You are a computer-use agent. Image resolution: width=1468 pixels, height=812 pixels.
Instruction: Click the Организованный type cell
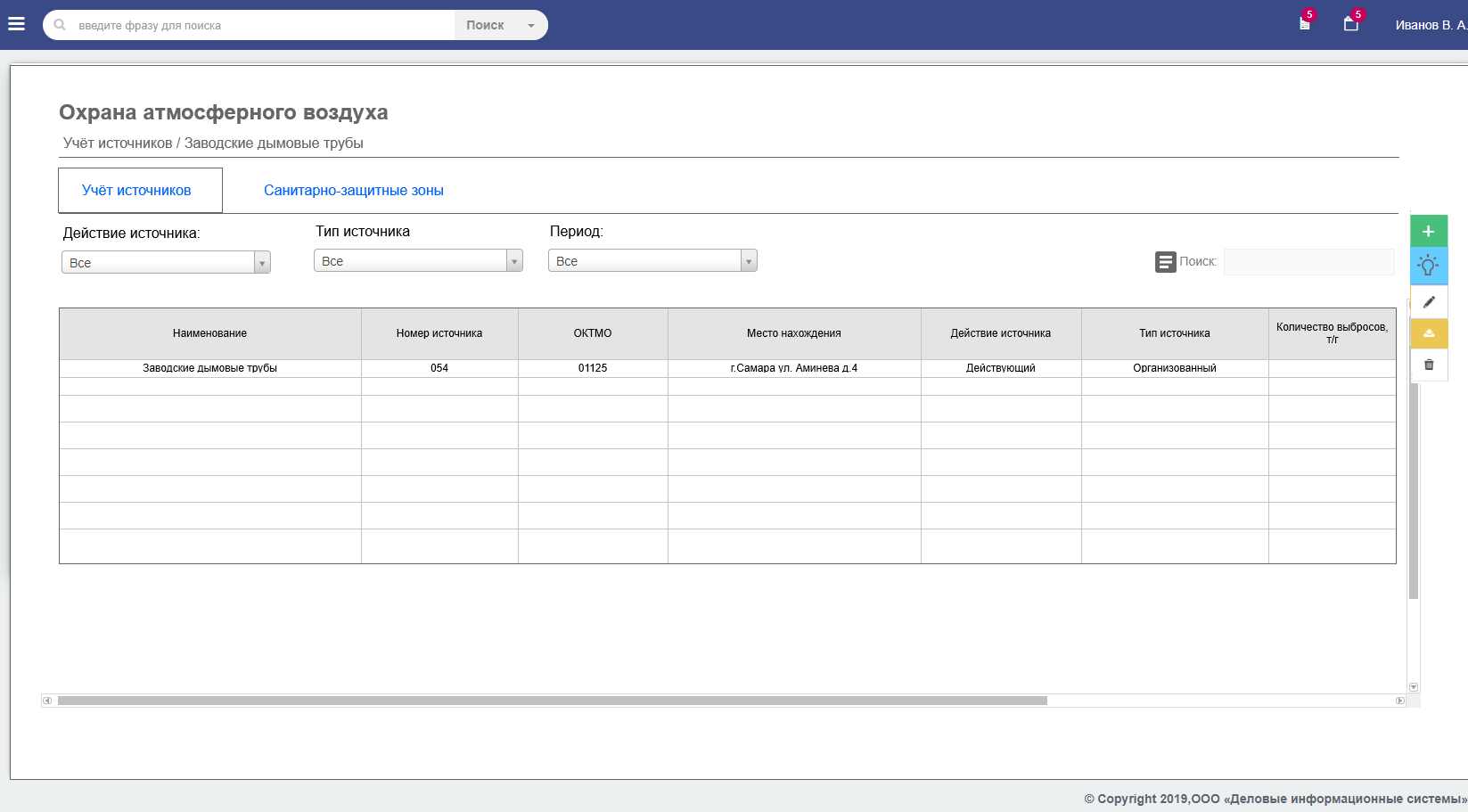(x=1175, y=368)
